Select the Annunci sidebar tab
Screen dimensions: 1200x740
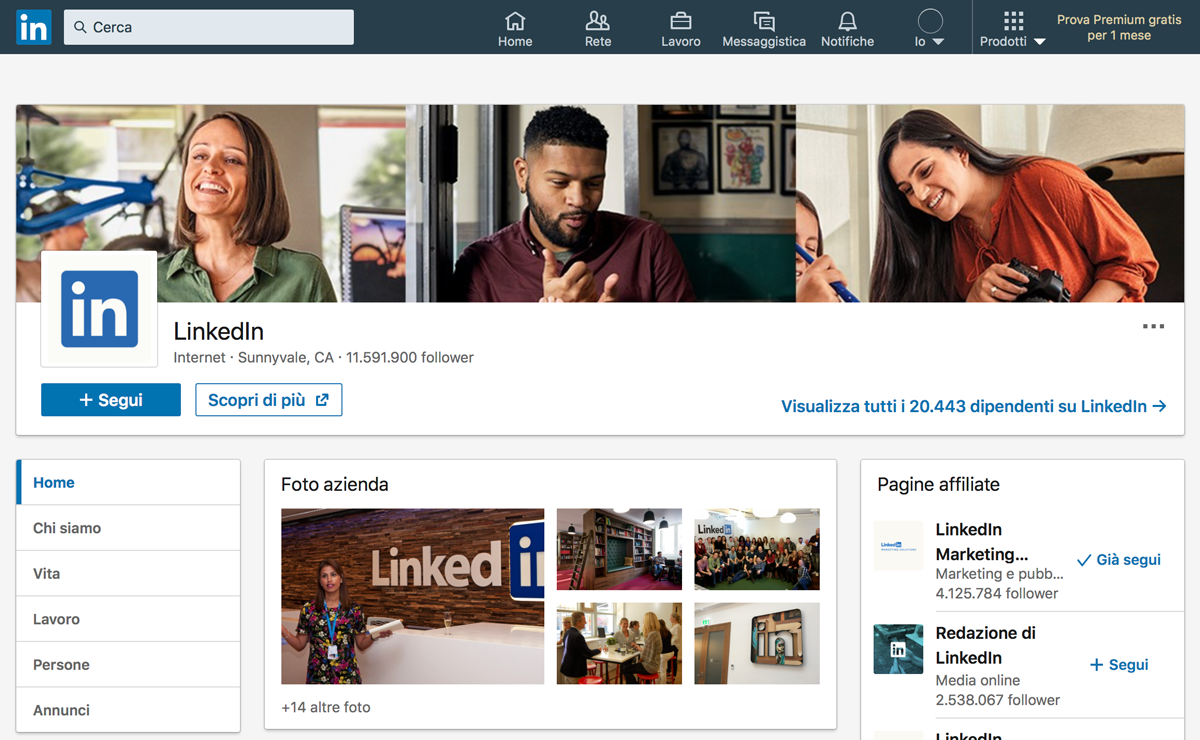[x=128, y=710]
